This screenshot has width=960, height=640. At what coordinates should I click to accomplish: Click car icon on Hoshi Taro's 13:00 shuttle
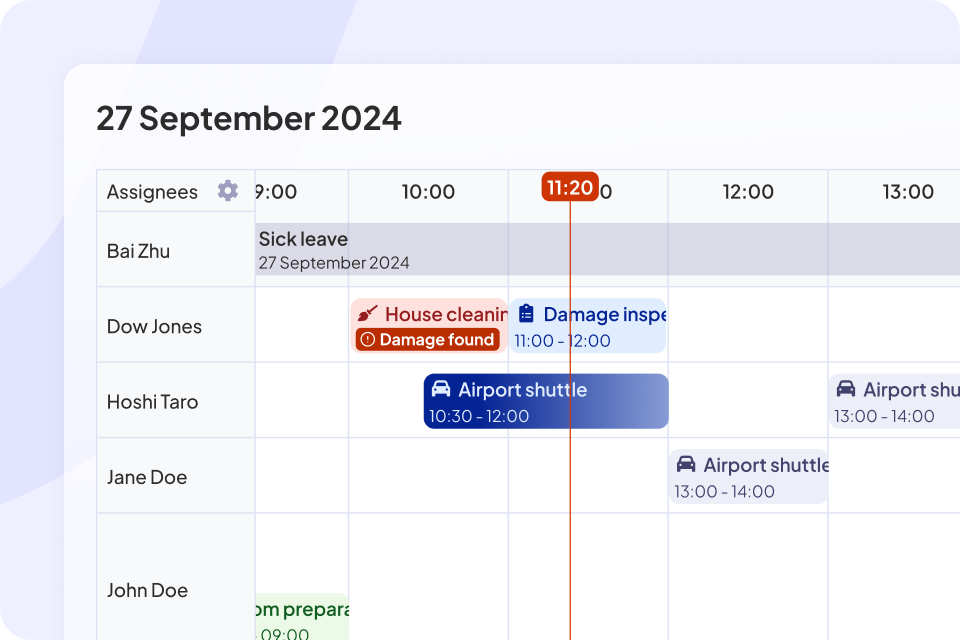[x=846, y=390]
